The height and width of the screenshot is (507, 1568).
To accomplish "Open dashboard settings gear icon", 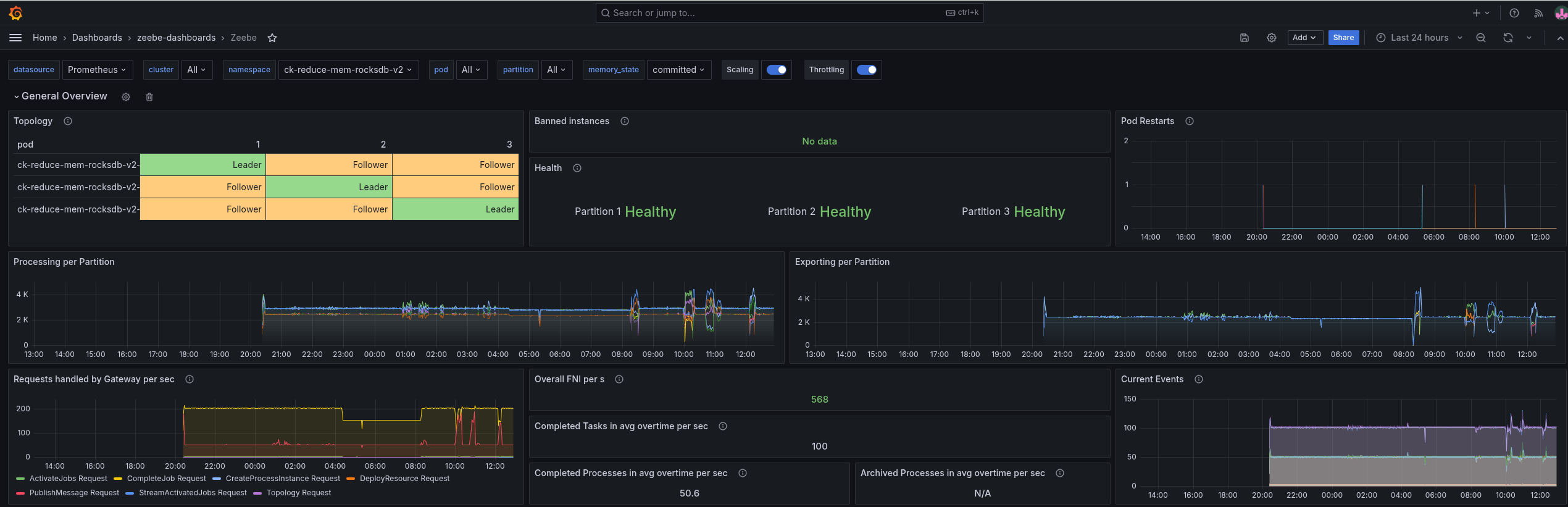I will pyautogui.click(x=1272, y=38).
